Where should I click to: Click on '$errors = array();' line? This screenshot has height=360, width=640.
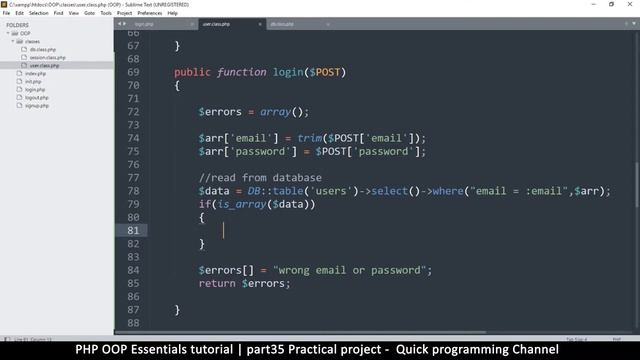coord(254,112)
